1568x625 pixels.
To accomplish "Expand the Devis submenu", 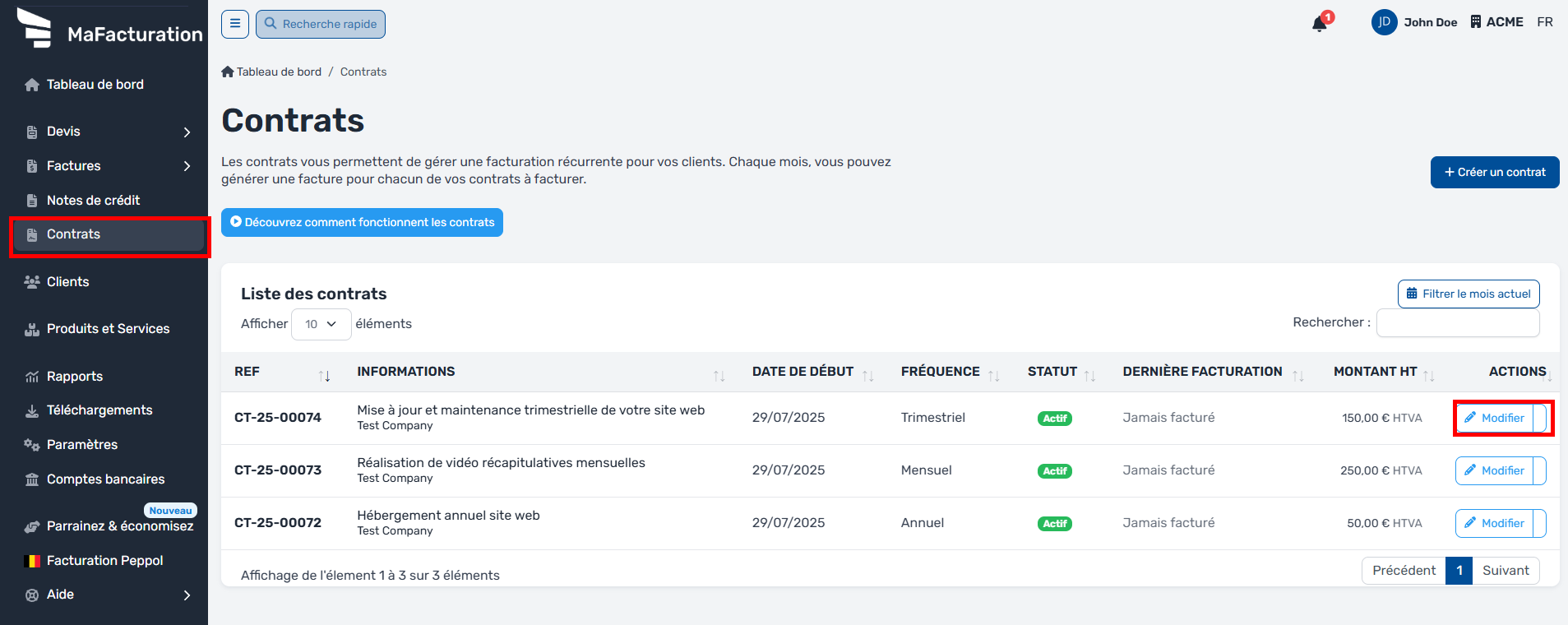I will pyautogui.click(x=187, y=132).
